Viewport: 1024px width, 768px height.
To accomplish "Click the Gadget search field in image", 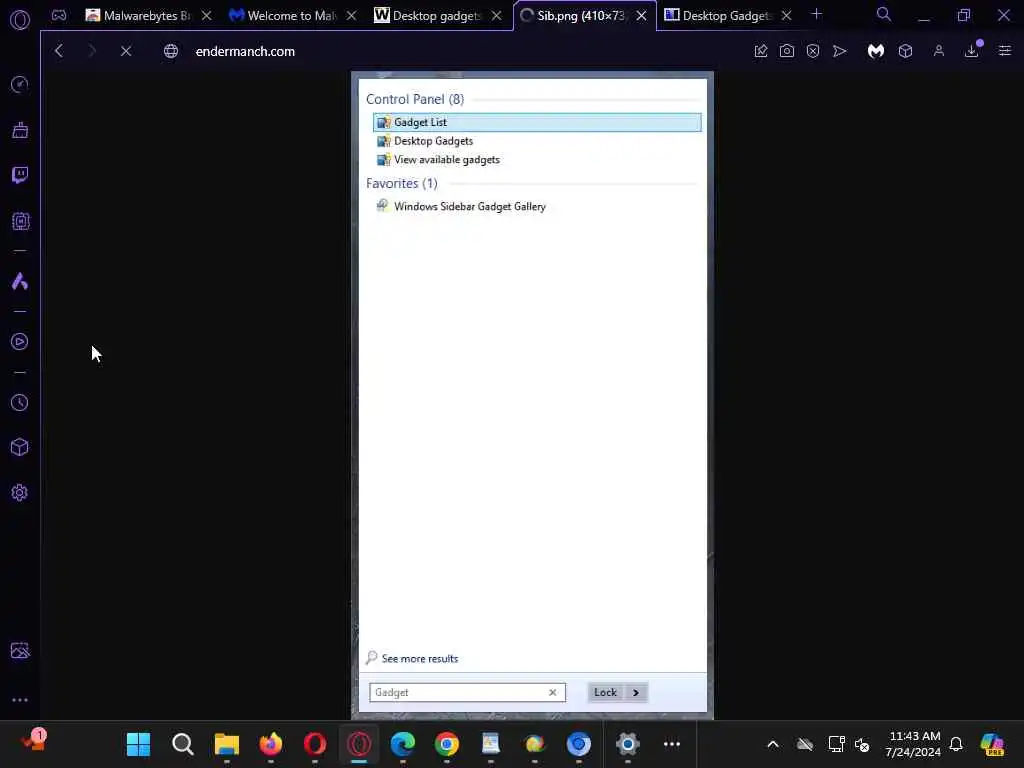I will (x=467, y=692).
